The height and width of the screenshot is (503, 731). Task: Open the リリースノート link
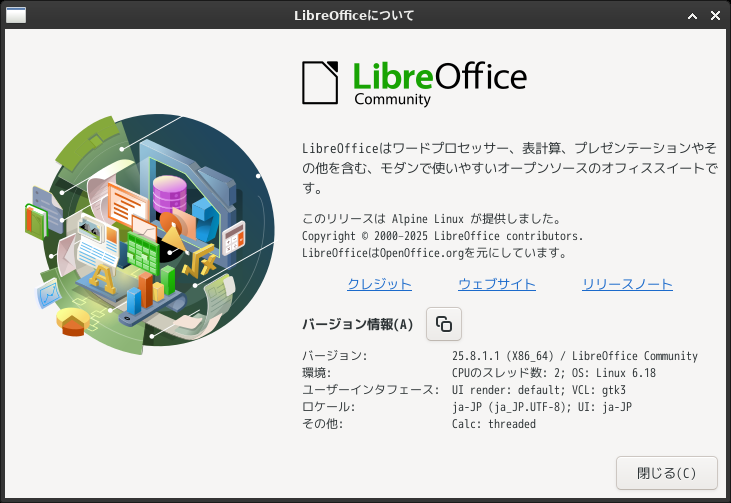(x=627, y=284)
